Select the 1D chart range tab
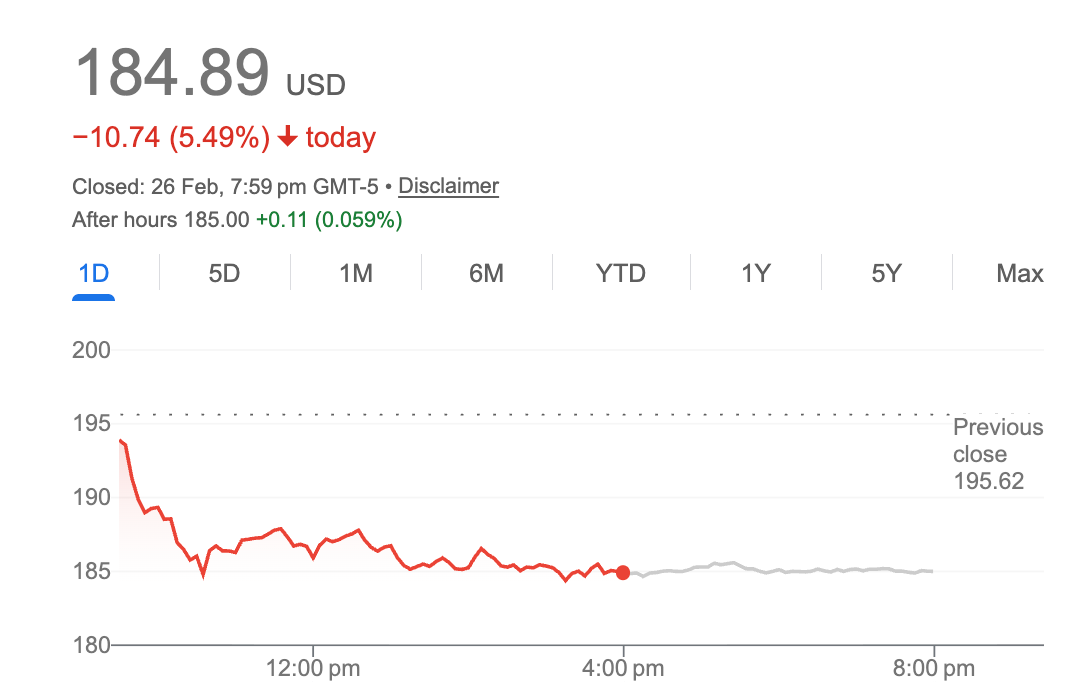The image size is (1074, 698). coord(92,272)
